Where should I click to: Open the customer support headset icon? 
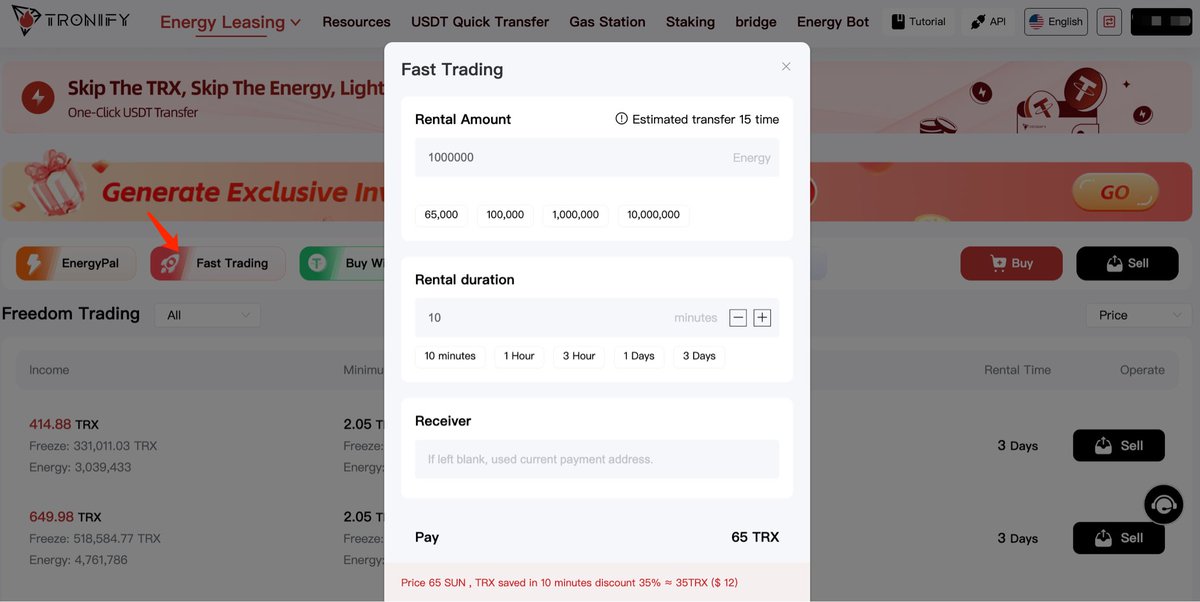[x=1164, y=506]
